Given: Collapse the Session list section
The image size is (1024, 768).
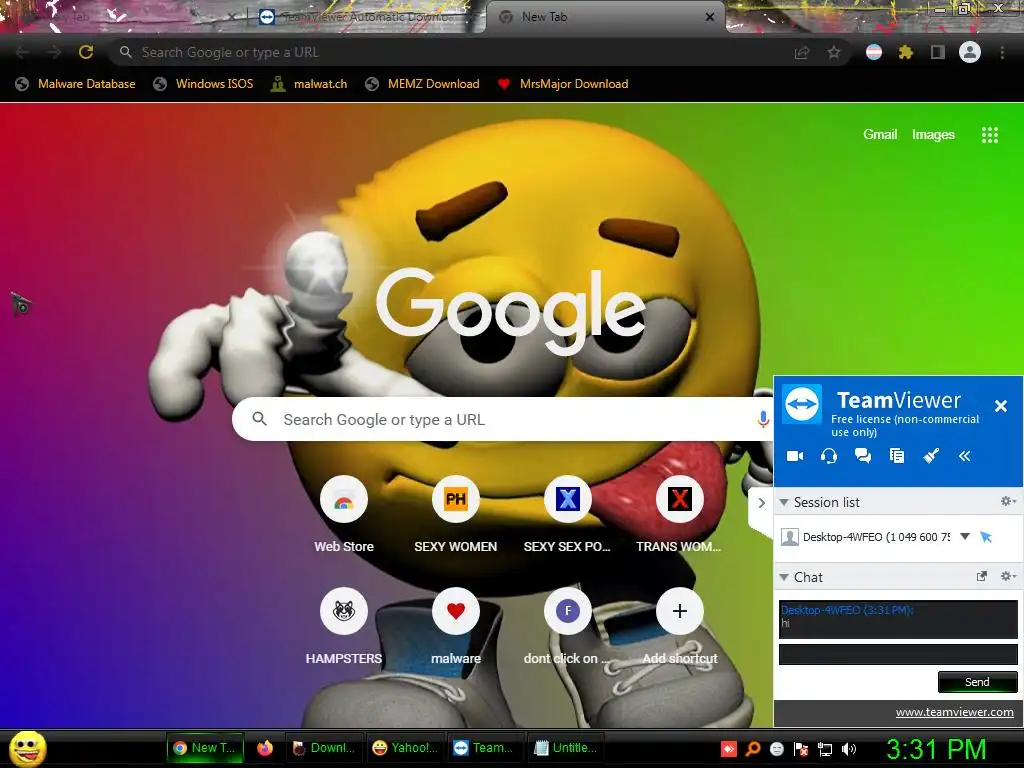Looking at the screenshot, I should (784, 502).
